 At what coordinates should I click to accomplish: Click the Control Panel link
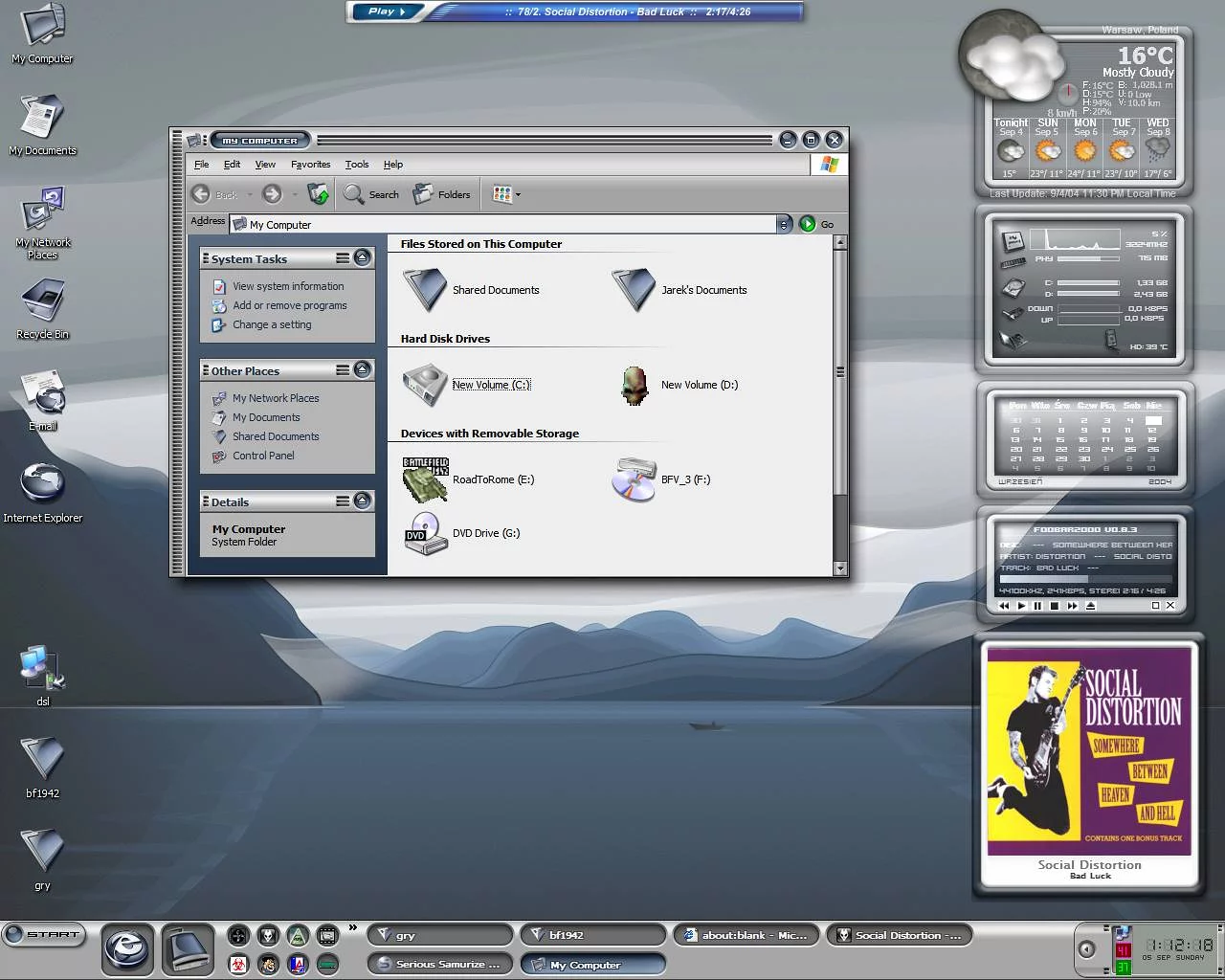263,456
